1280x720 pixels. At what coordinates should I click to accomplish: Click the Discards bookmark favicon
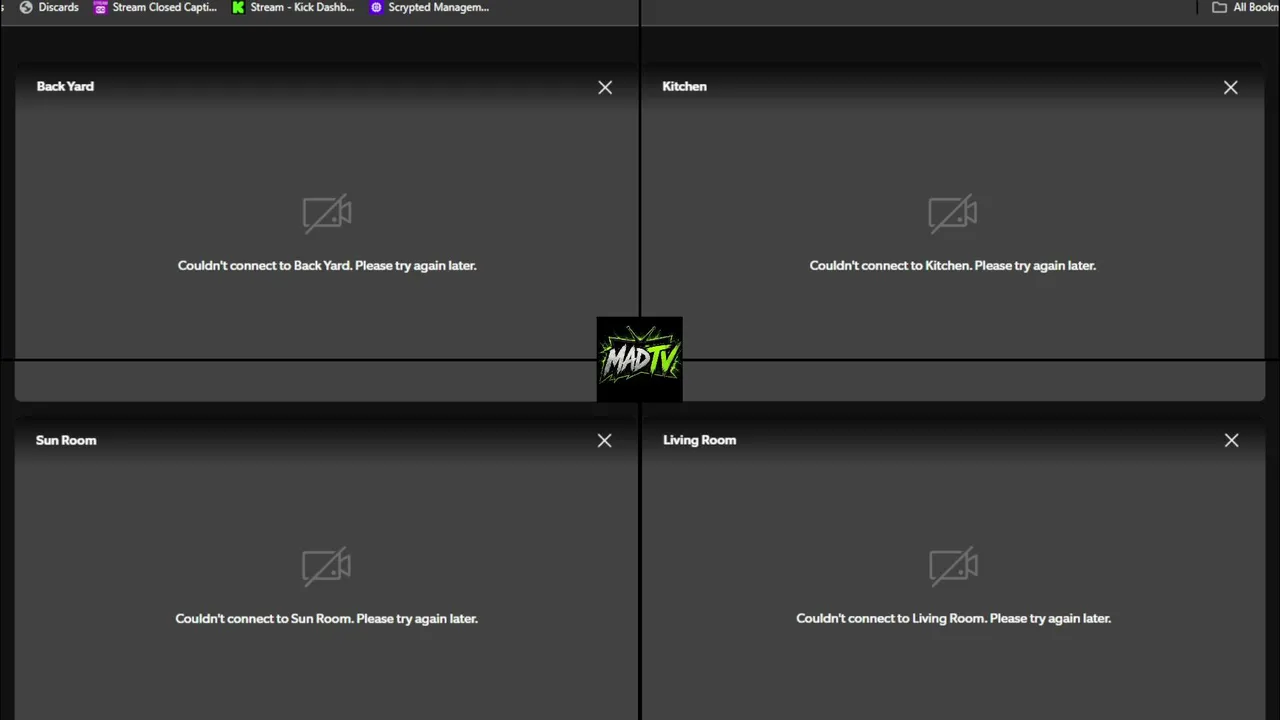pos(26,7)
